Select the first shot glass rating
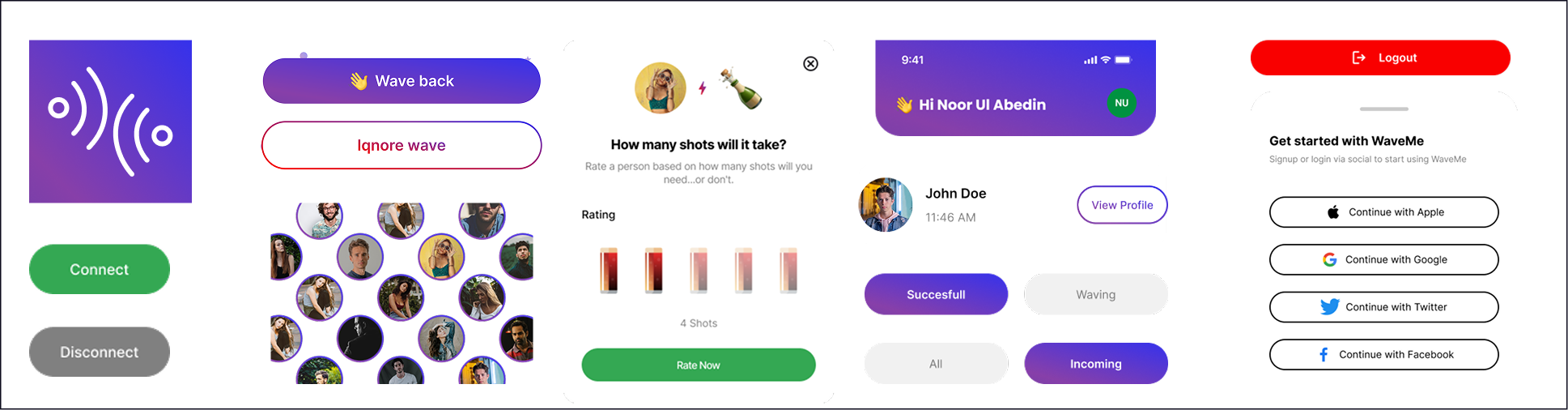The height and width of the screenshot is (410, 1568). click(x=609, y=270)
